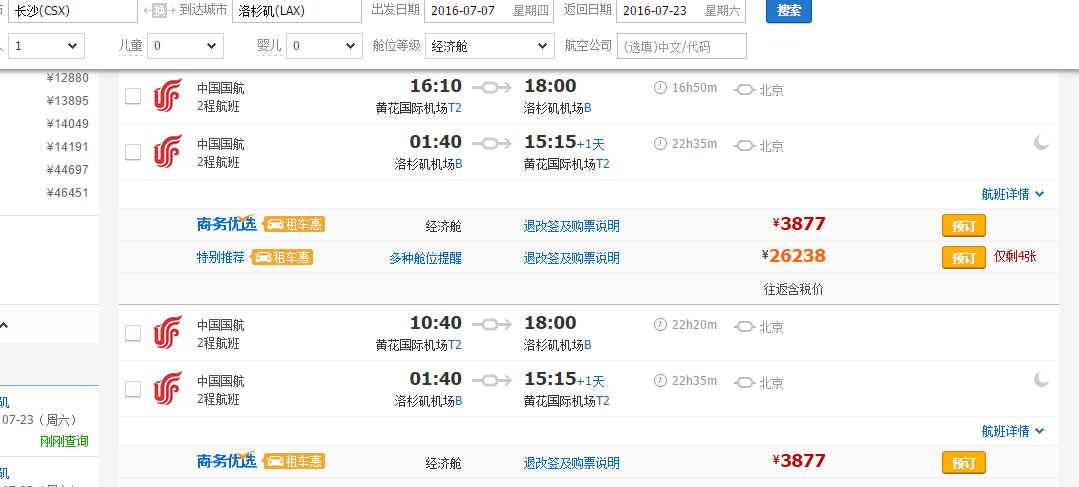This screenshot has width=1079, height=487.
Task: Check the first 01:40 return flight checkbox
Action: click(133, 152)
